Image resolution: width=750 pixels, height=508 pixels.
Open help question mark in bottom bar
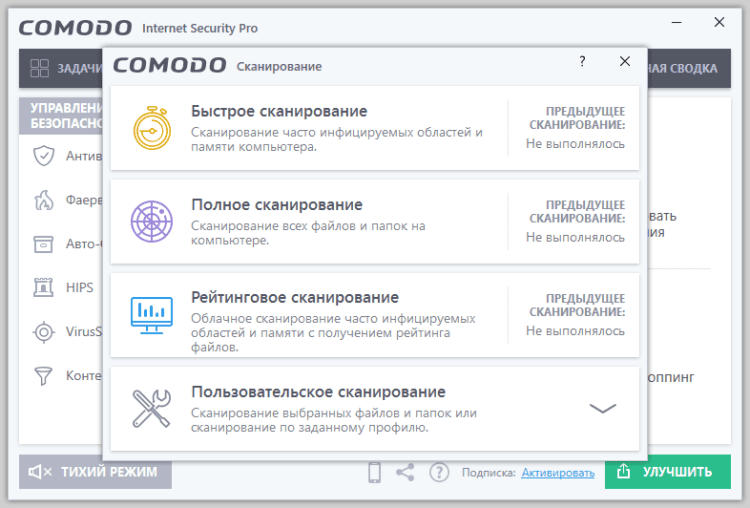tap(439, 473)
